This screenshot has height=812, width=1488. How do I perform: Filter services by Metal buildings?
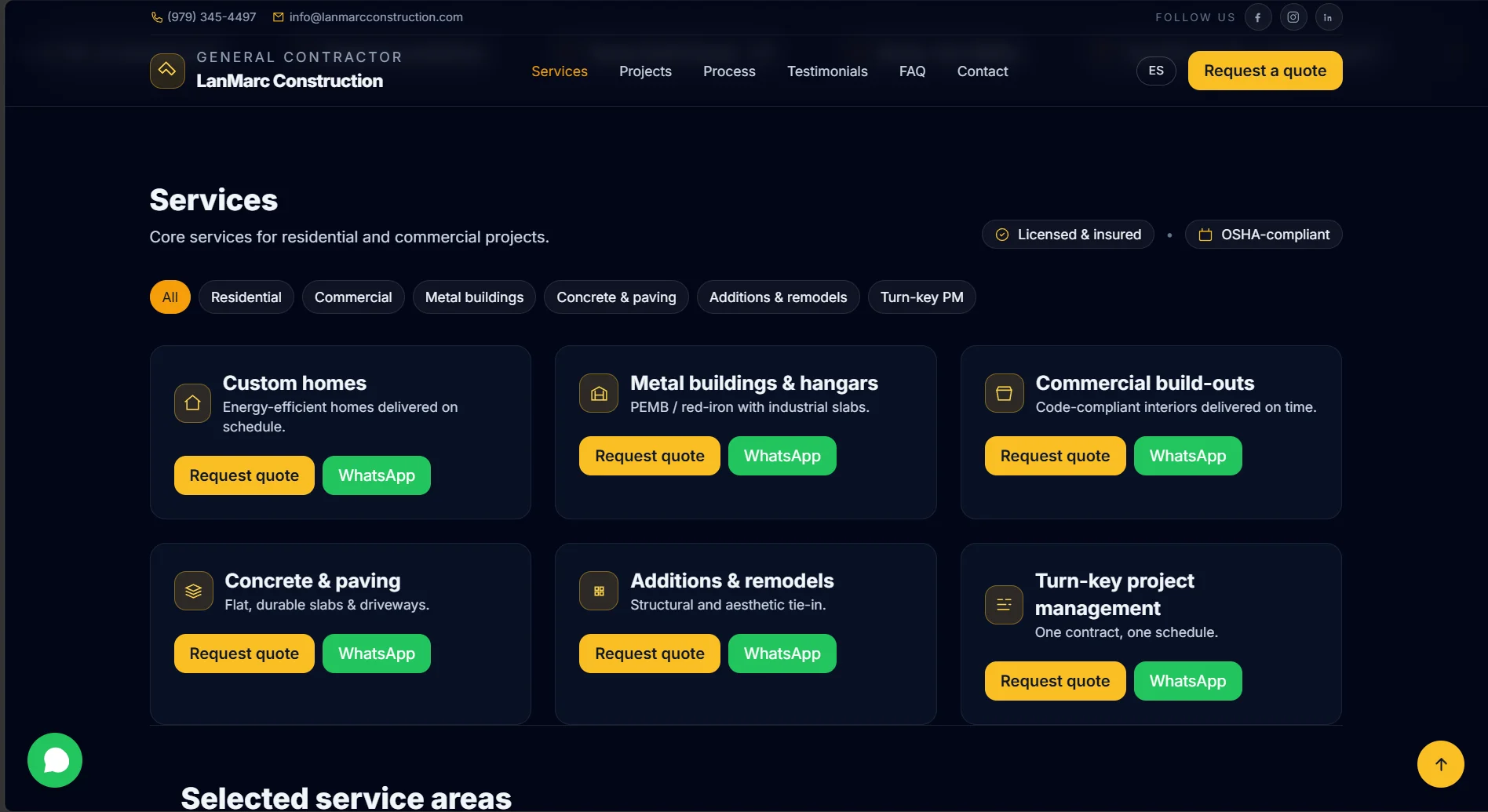(474, 297)
